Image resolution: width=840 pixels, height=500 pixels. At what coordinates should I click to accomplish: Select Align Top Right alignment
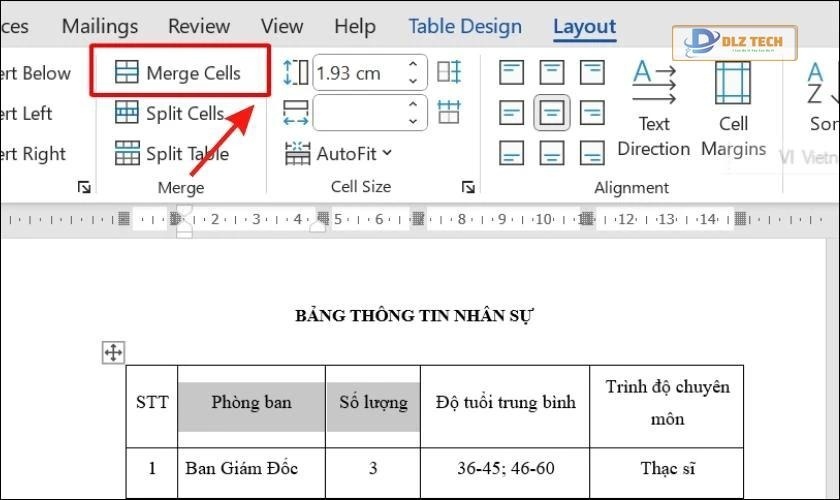pos(592,72)
